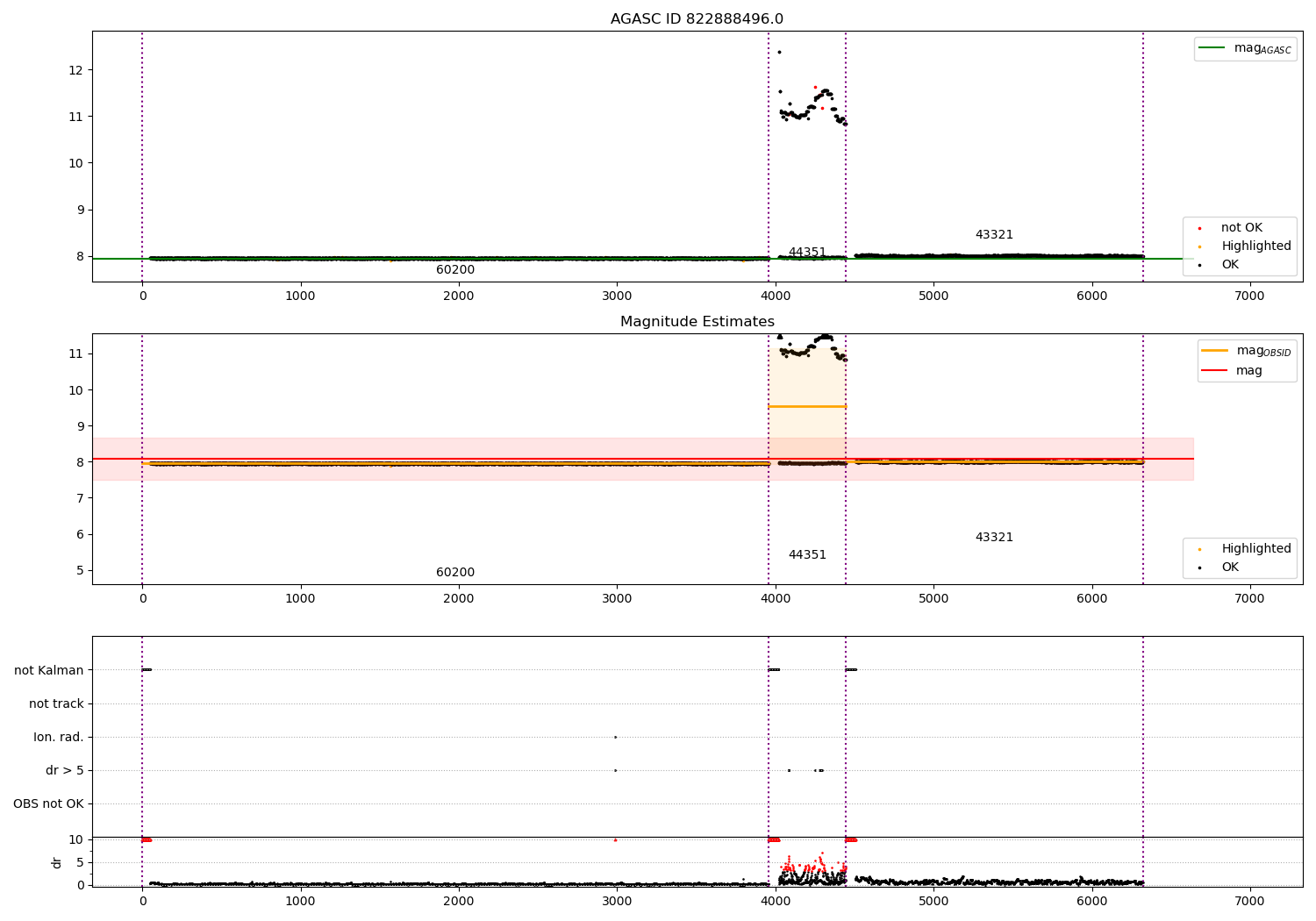Viewport: 1316px width, 921px height.
Task: Click the cluster of points near magnitude 11 in top plot
Action: pos(812,107)
